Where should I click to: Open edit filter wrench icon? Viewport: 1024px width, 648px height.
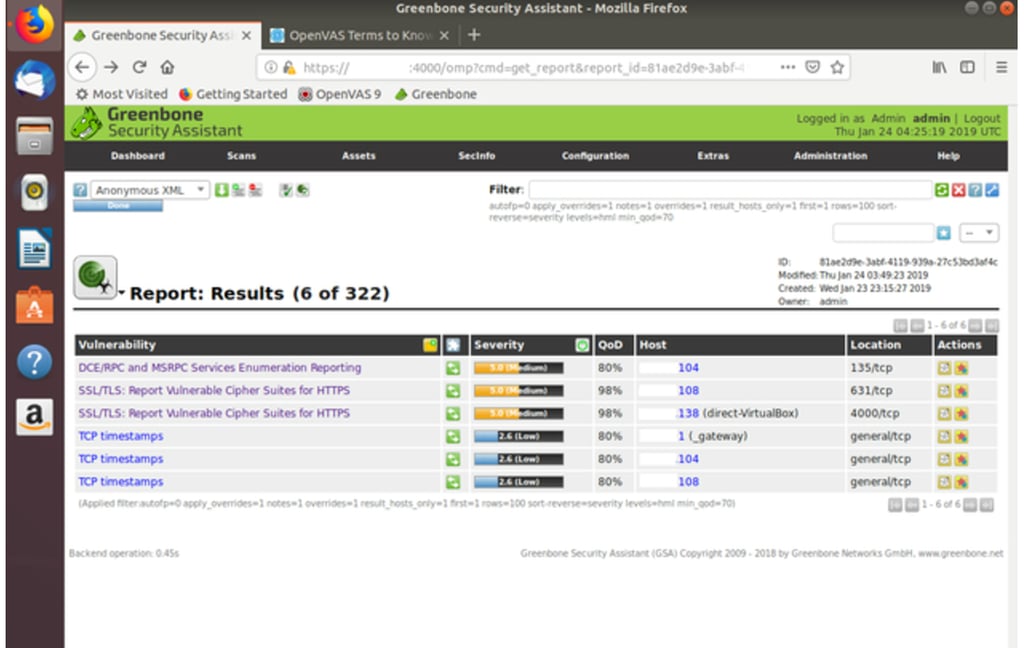(992, 190)
